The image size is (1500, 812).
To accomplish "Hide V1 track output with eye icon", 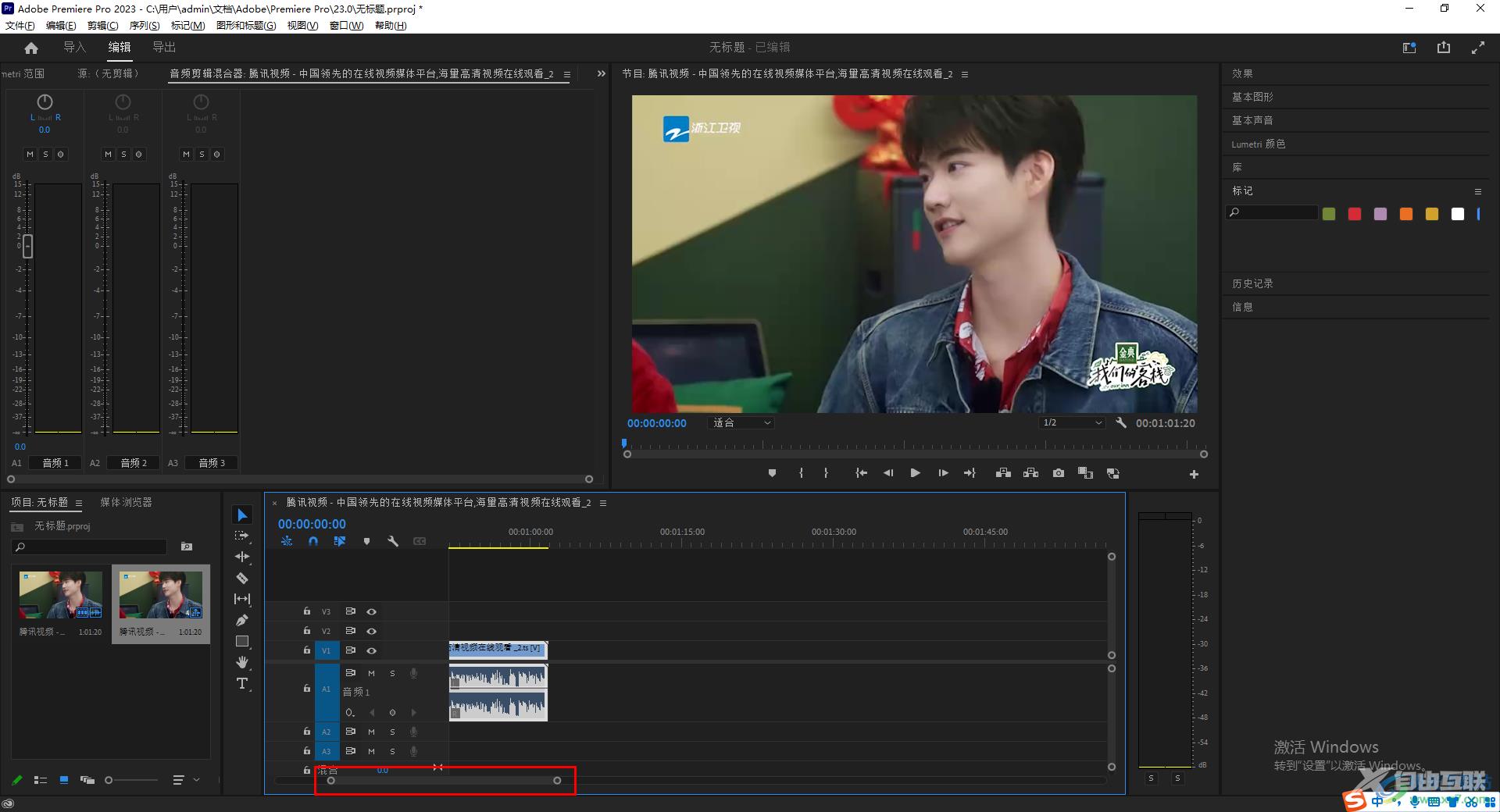I will [x=372, y=650].
